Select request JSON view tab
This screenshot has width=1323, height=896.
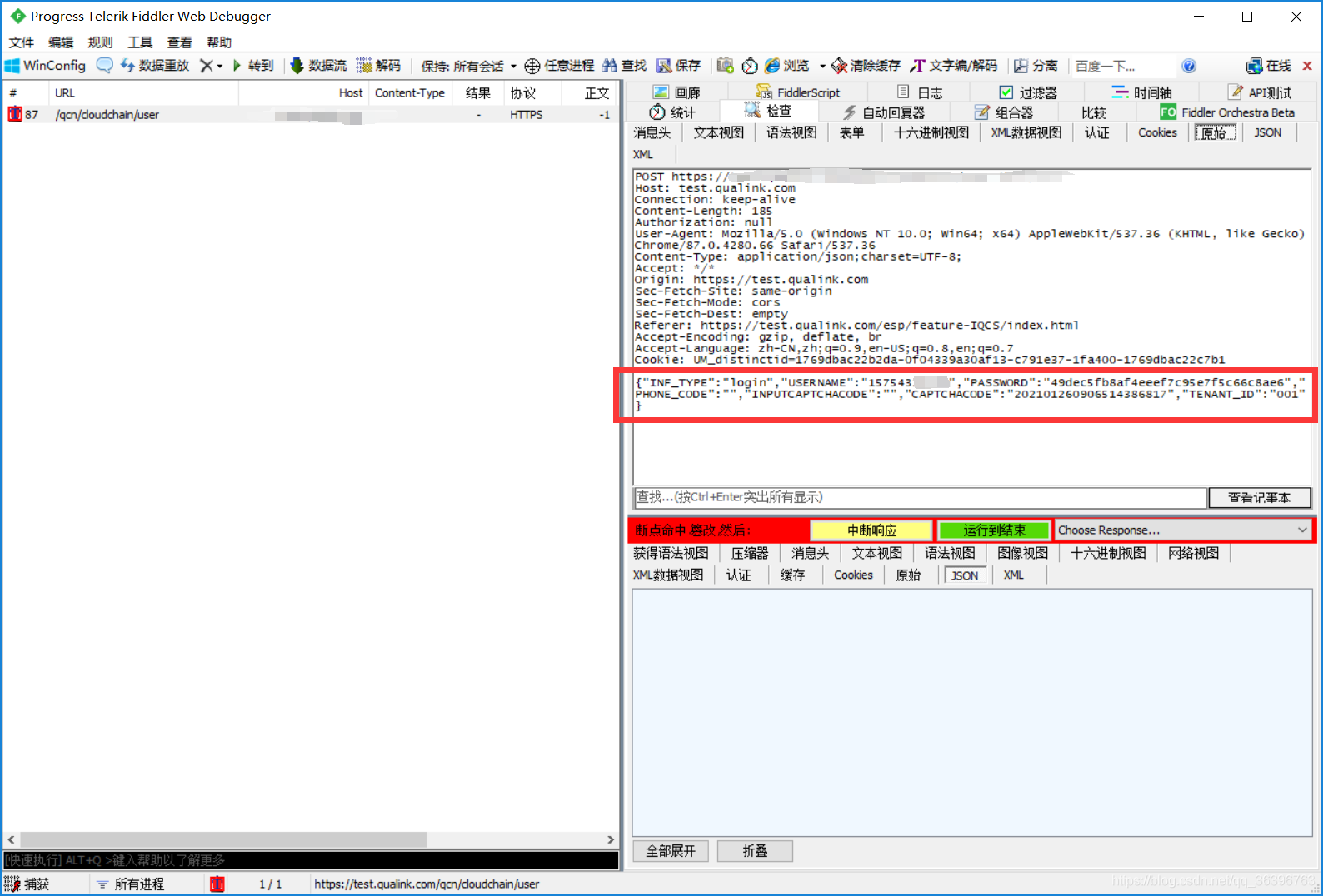[x=1267, y=132]
